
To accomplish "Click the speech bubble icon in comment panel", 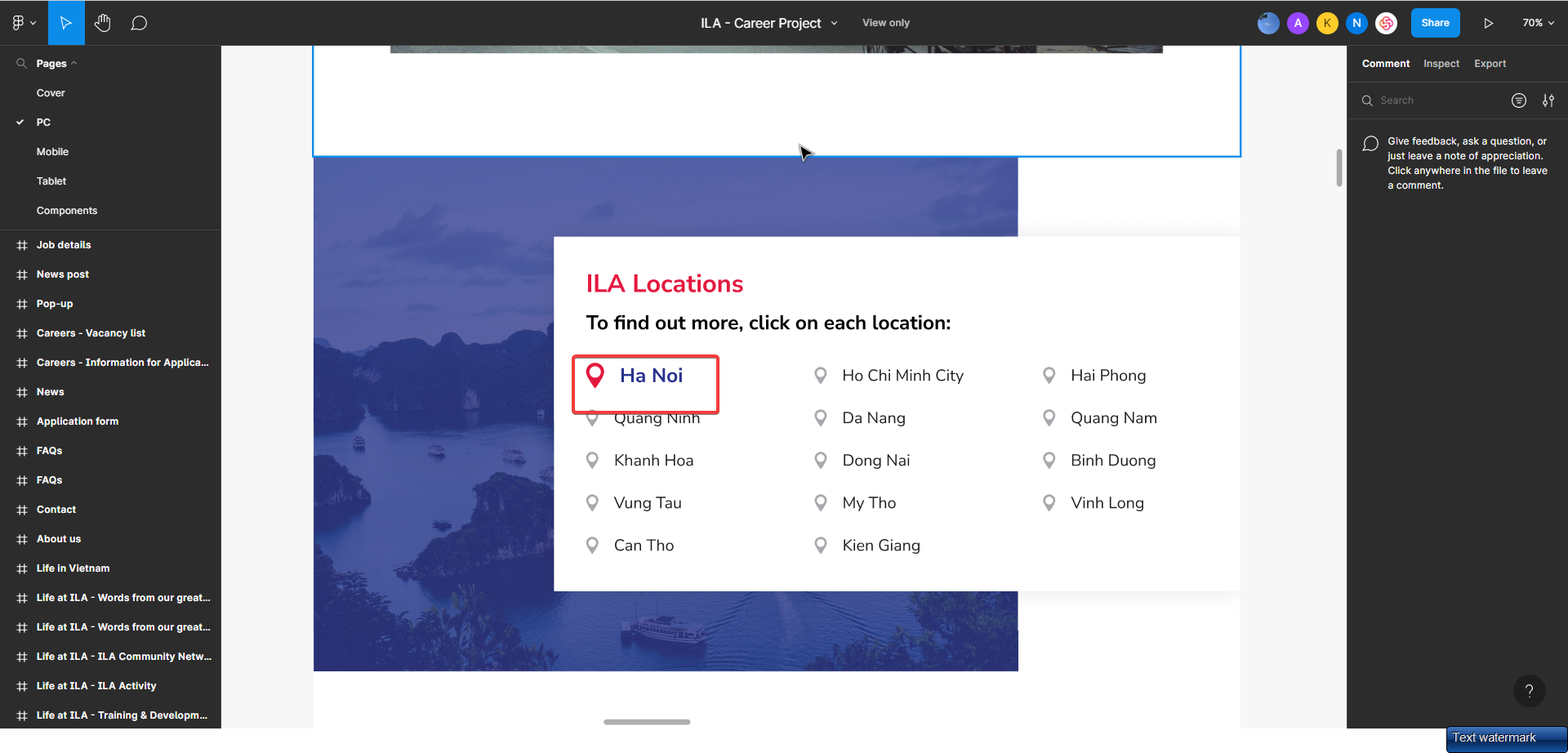I will click(1370, 144).
